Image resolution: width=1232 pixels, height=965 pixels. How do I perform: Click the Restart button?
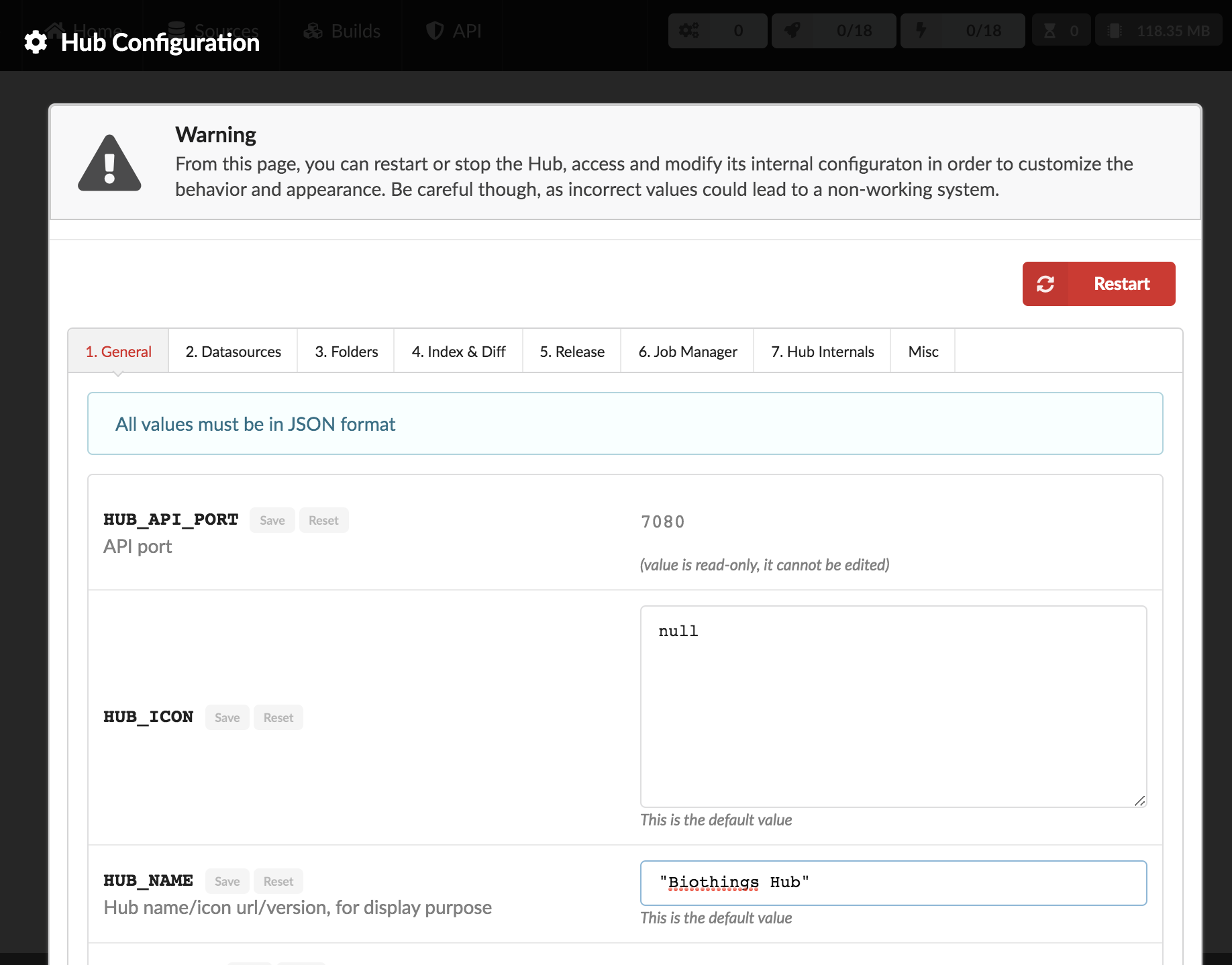pos(1098,284)
